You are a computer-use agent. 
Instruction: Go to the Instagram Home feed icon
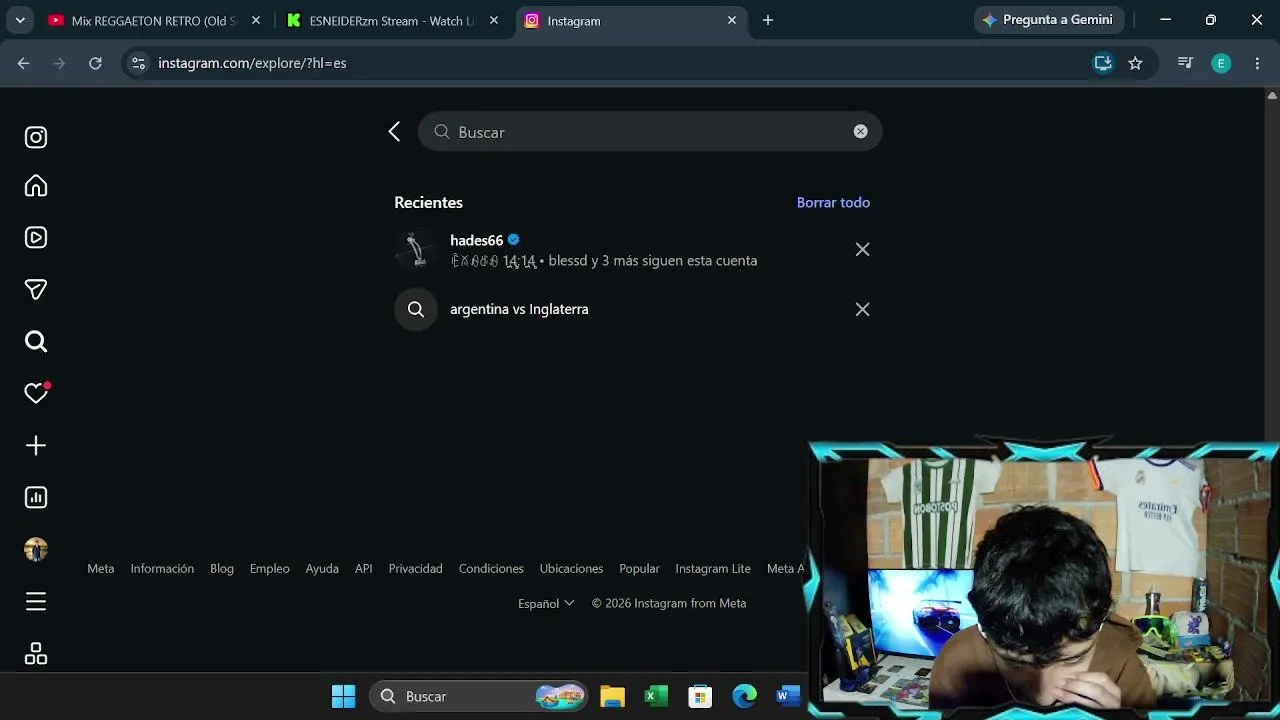[x=36, y=186]
